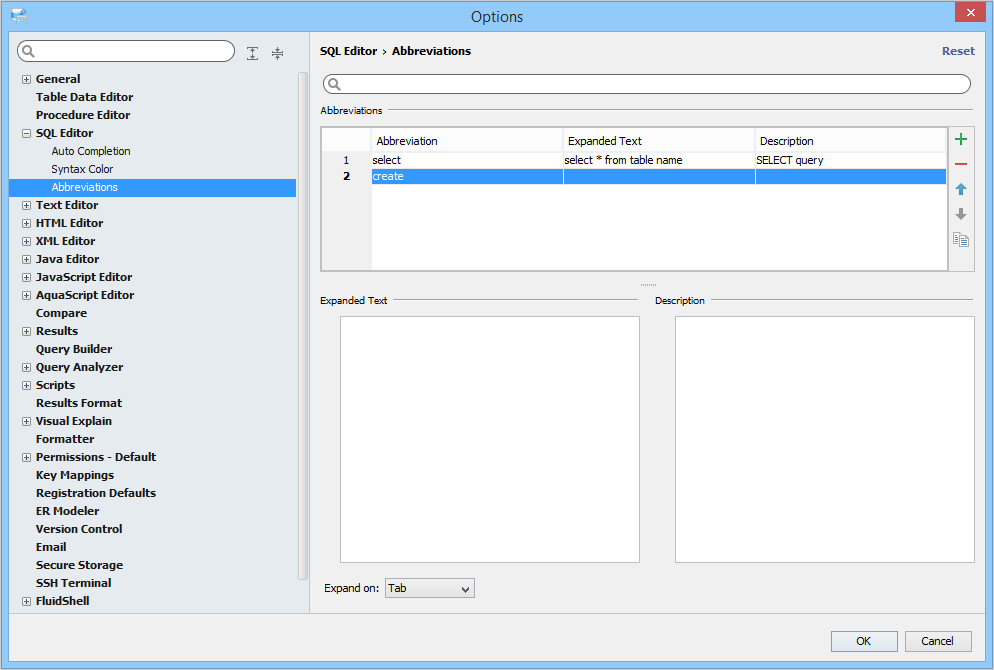Open Query Builder options
The image size is (994, 670).
click(74, 349)
